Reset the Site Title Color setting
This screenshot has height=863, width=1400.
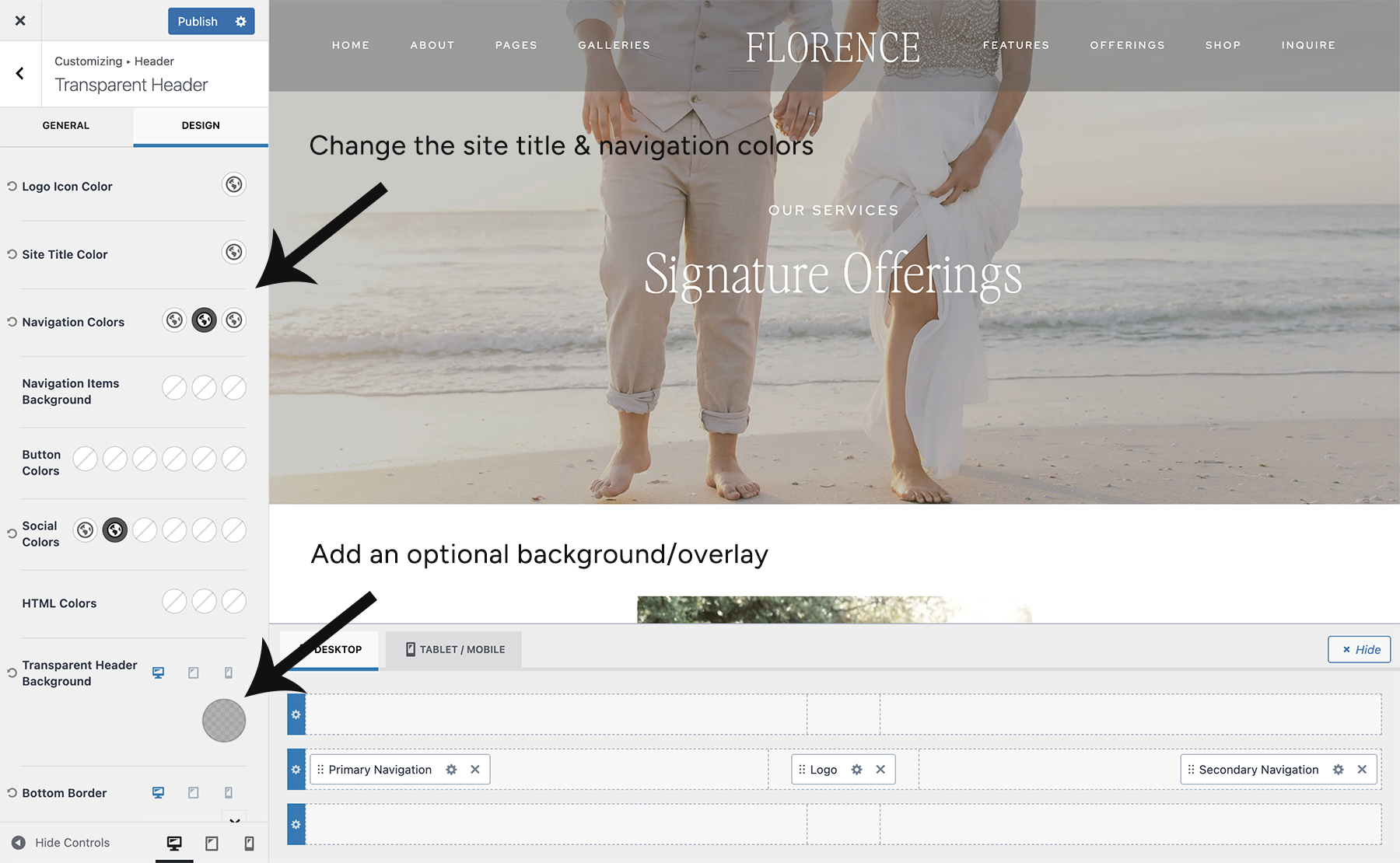(x=12, y=254)
